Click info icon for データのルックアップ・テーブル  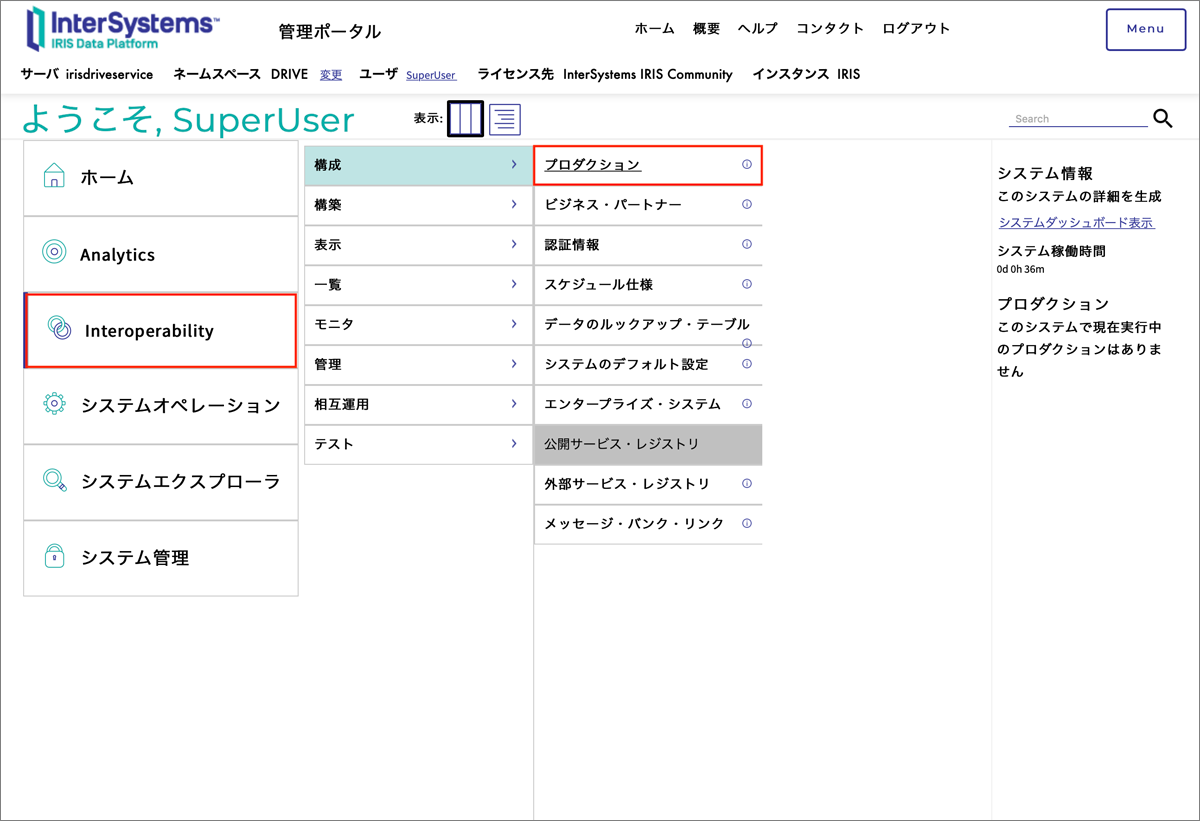coord(746,343)
